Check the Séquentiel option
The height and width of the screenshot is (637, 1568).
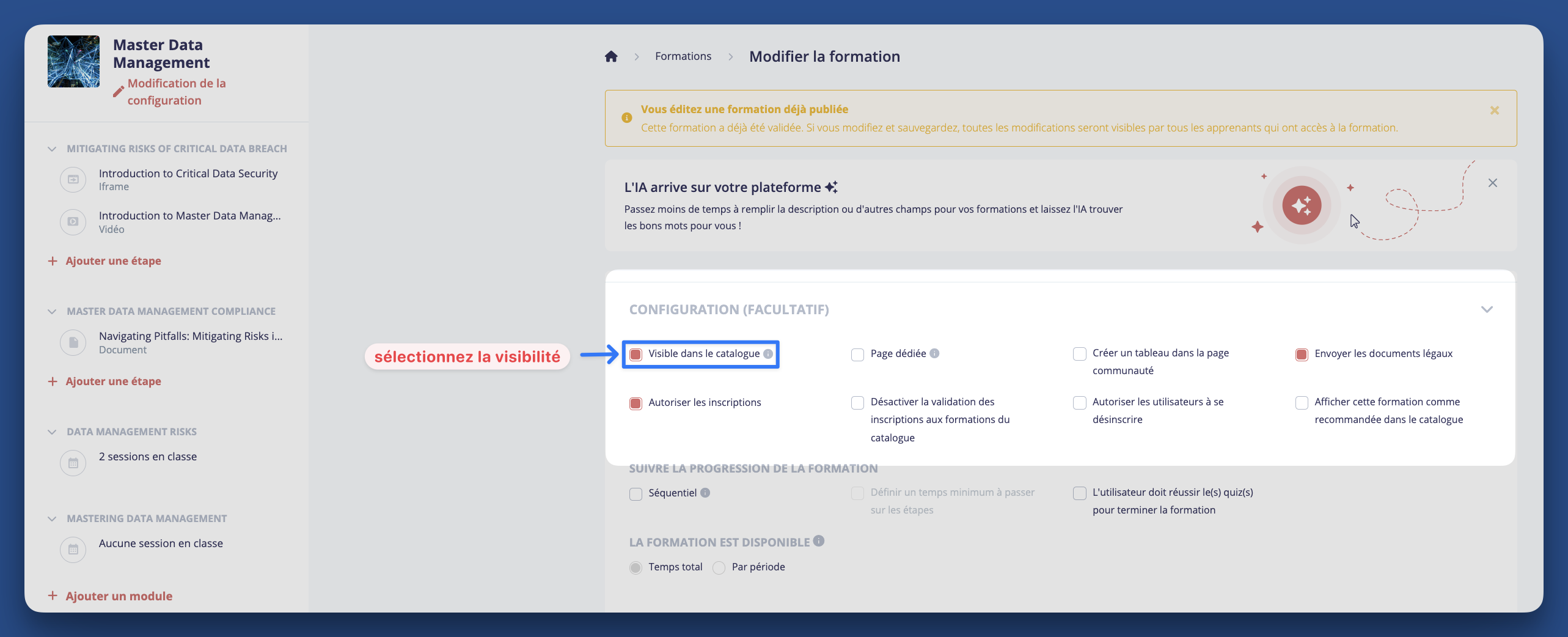click(x=636, y=493)
